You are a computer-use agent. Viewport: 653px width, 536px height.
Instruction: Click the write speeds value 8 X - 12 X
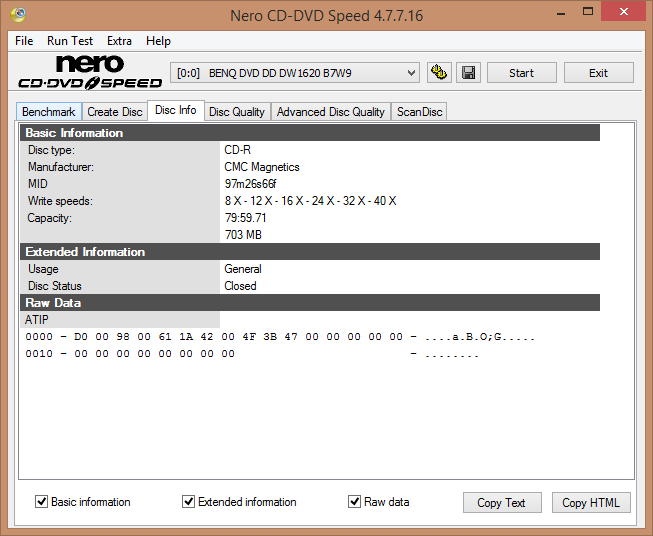coord(310,201)
